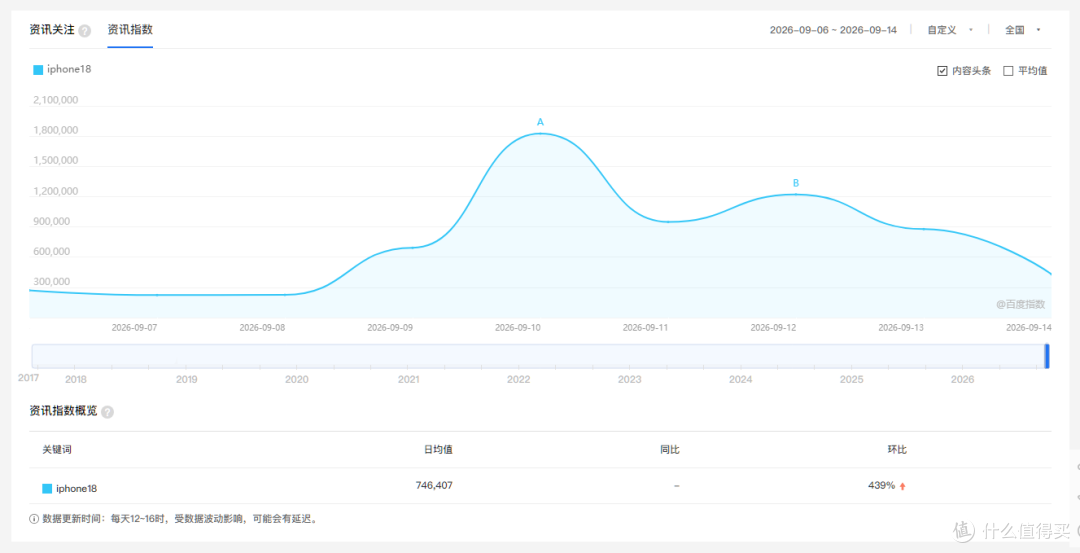The width and height of the screenshot is (1080, 553).
Task: Click the 2026-09-07 x-axis date label
Action: [x=134, y=328]
